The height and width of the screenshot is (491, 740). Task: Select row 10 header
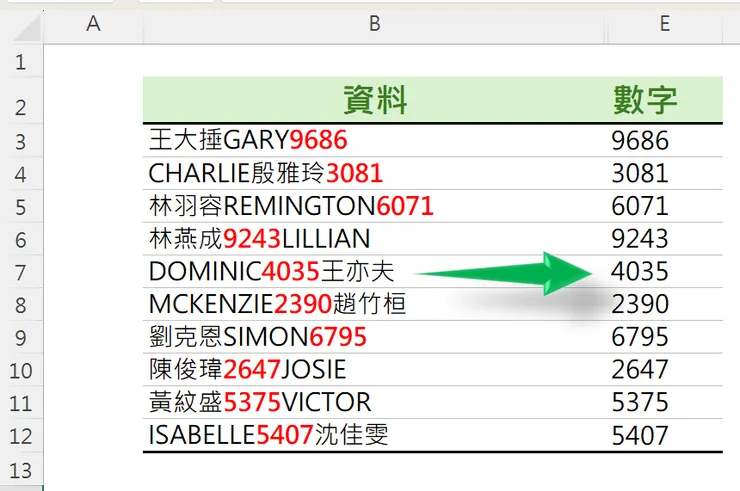[21, 371]
